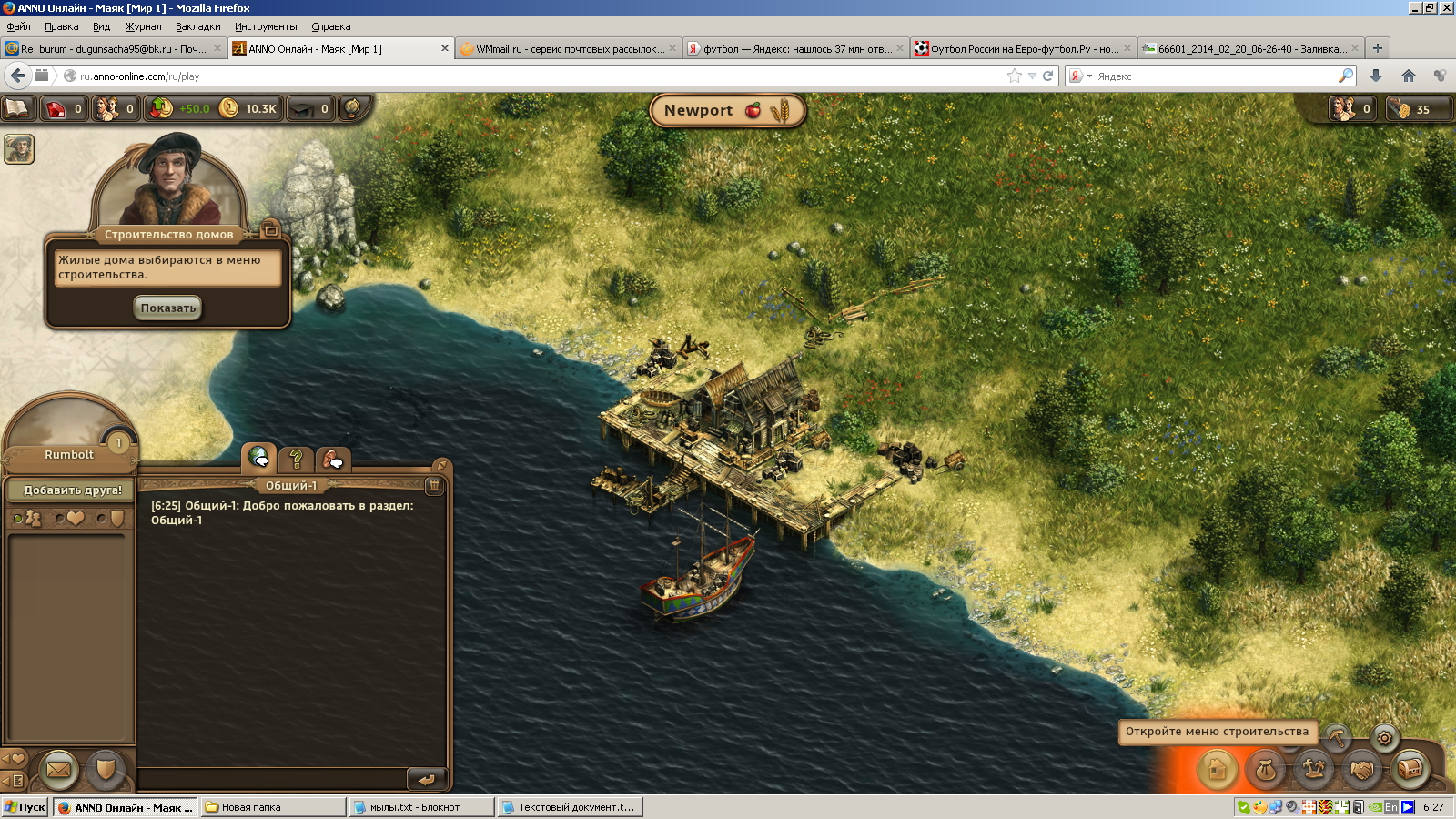Open a new browser tab
Screen dimensions: 1456x819
[x=1378, y=48]
